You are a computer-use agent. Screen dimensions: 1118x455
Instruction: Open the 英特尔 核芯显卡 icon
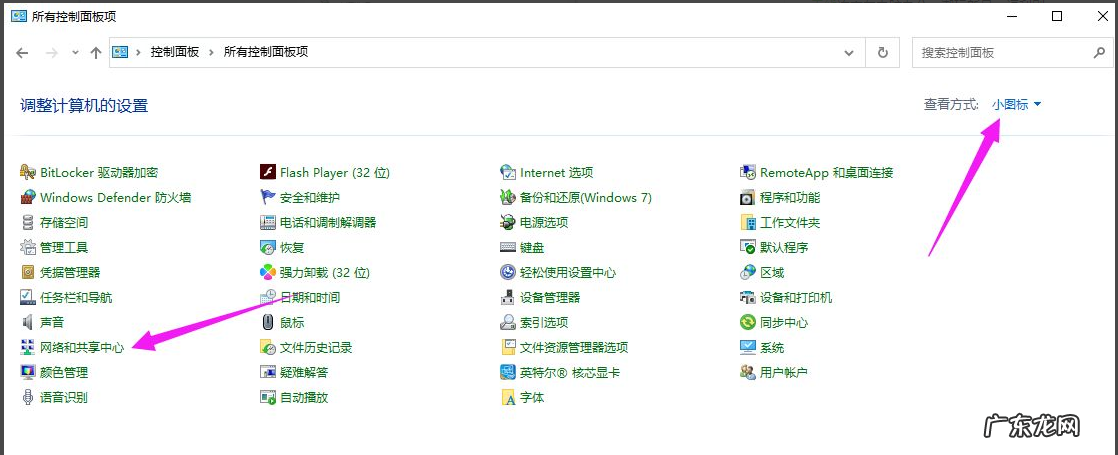(508, 372)
